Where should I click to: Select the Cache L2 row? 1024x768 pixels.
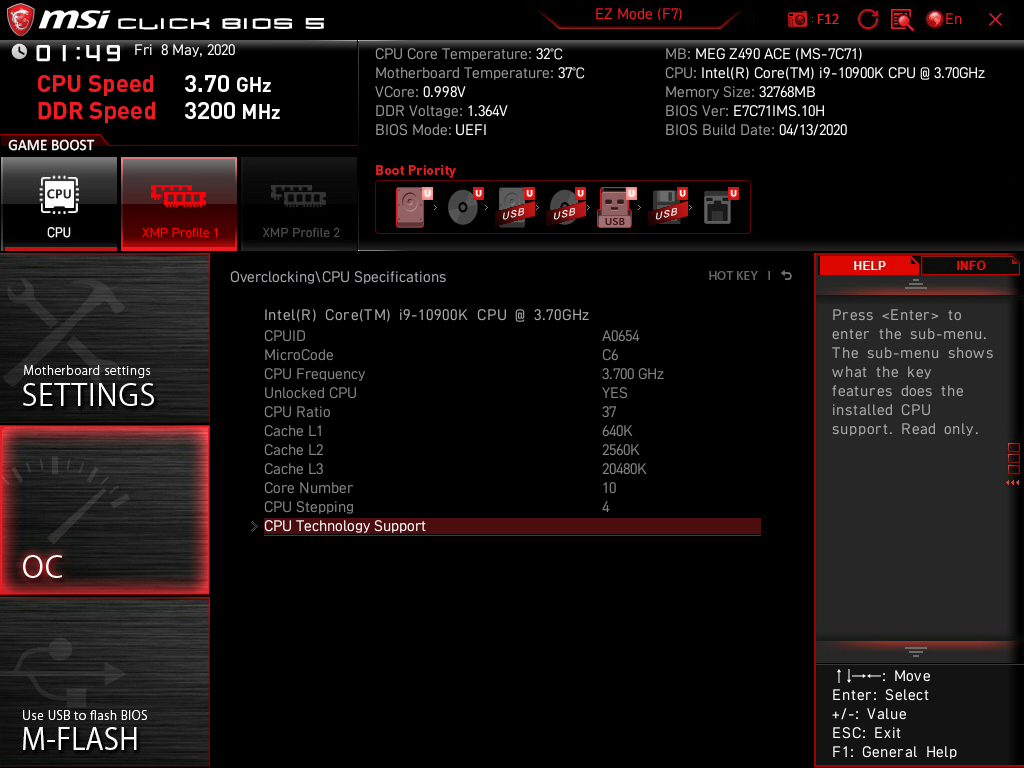(512, 450)
